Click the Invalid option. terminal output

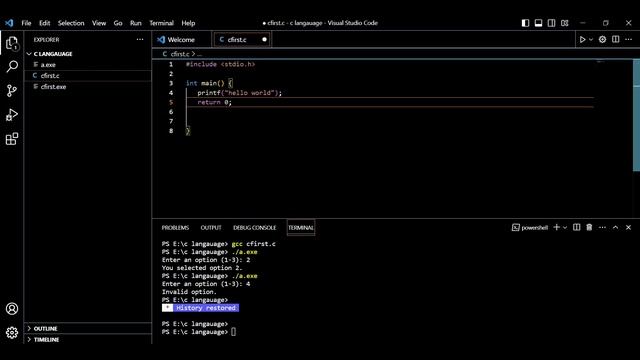[x=189, y=292]
